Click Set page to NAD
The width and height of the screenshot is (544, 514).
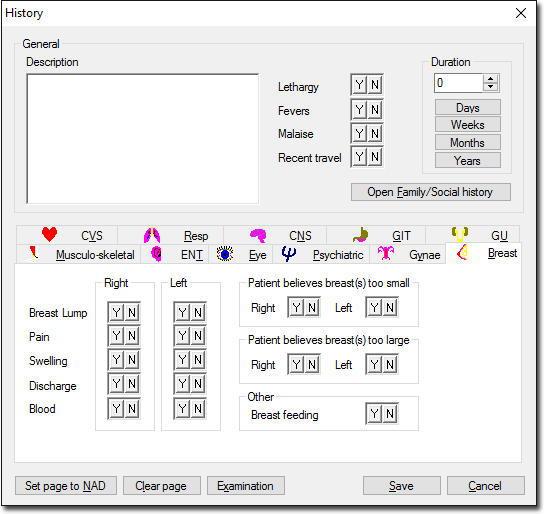click(66, 486)
